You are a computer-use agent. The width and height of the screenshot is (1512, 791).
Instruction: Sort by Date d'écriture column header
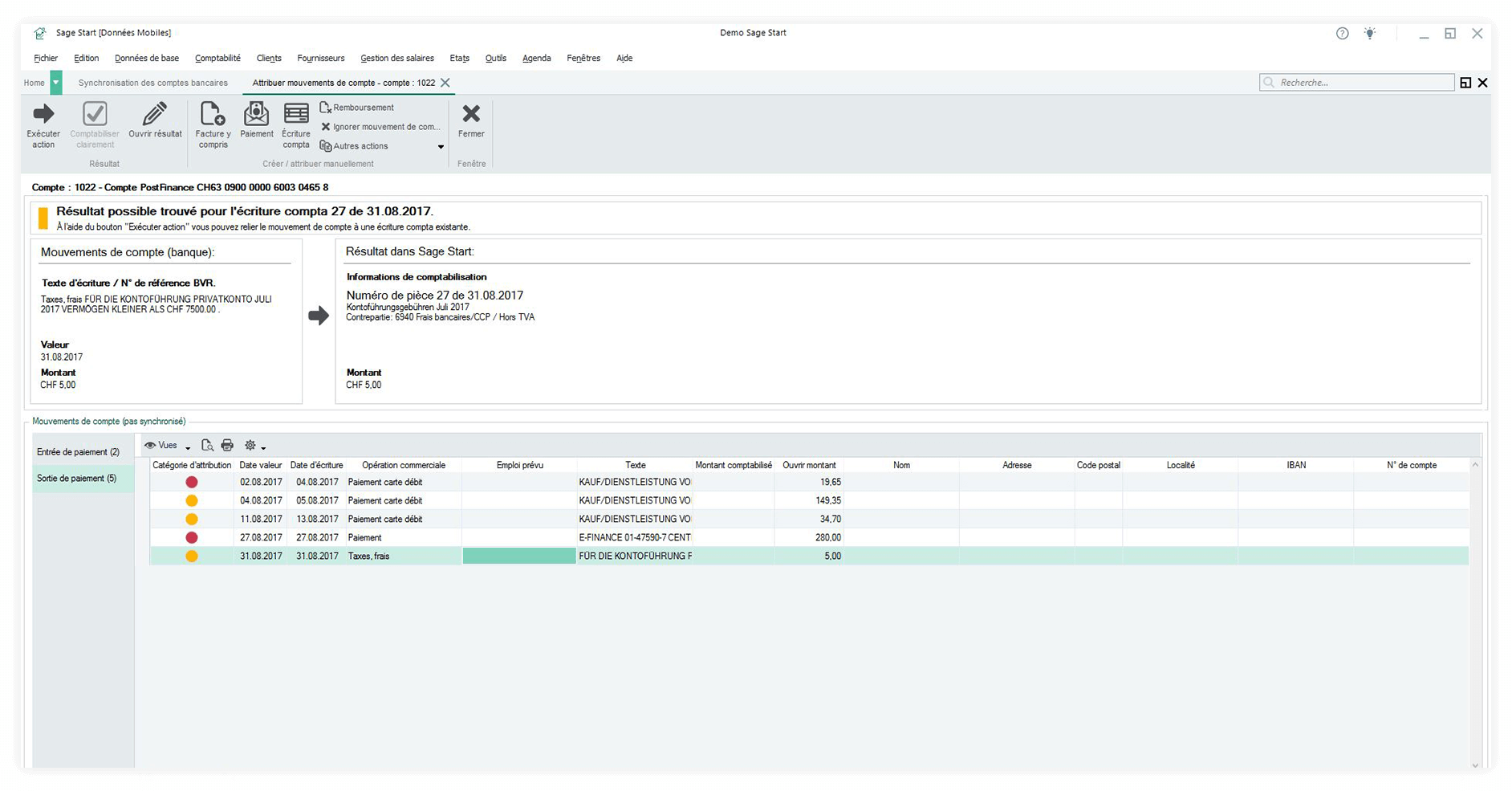pos(317,465)
